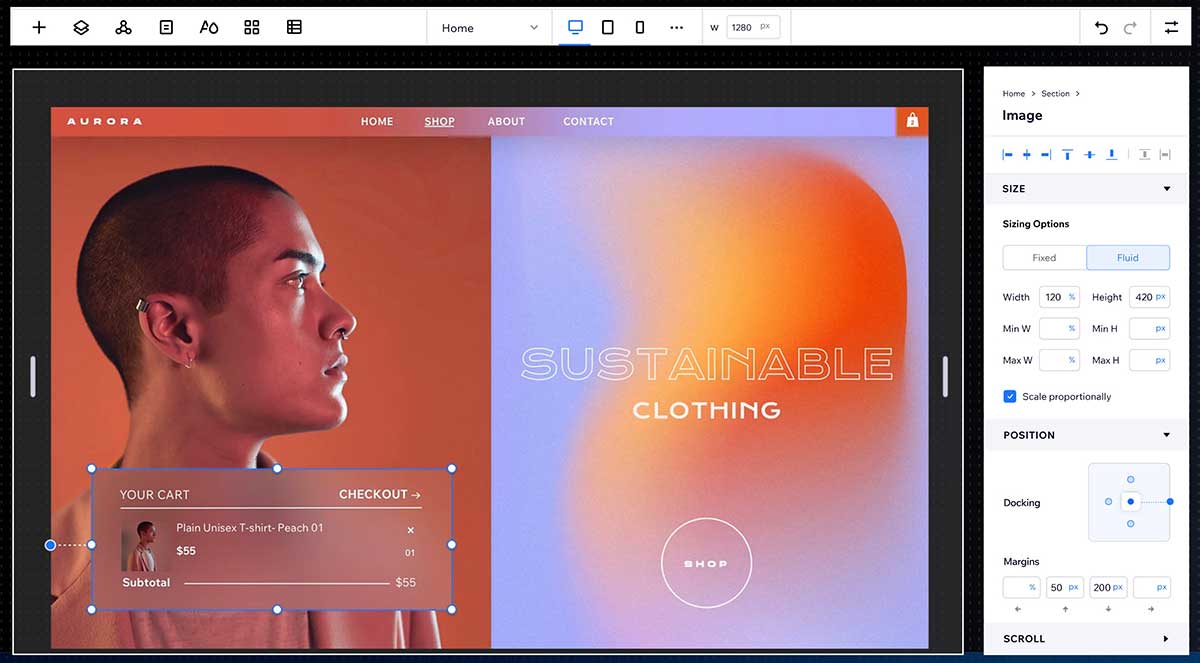Switch to mobile breakpoint view
Image resolution: width=1200 pixels, height=663 pixels.
(640, 28)
